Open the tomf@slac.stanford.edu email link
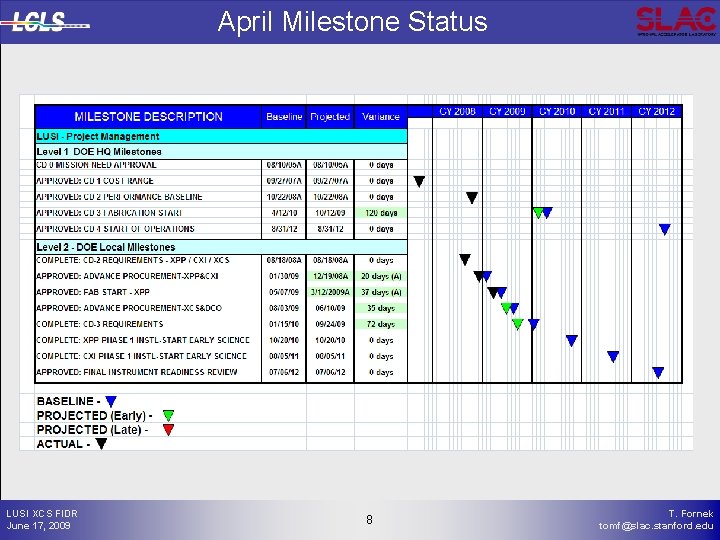 click(x=656, y=526)
